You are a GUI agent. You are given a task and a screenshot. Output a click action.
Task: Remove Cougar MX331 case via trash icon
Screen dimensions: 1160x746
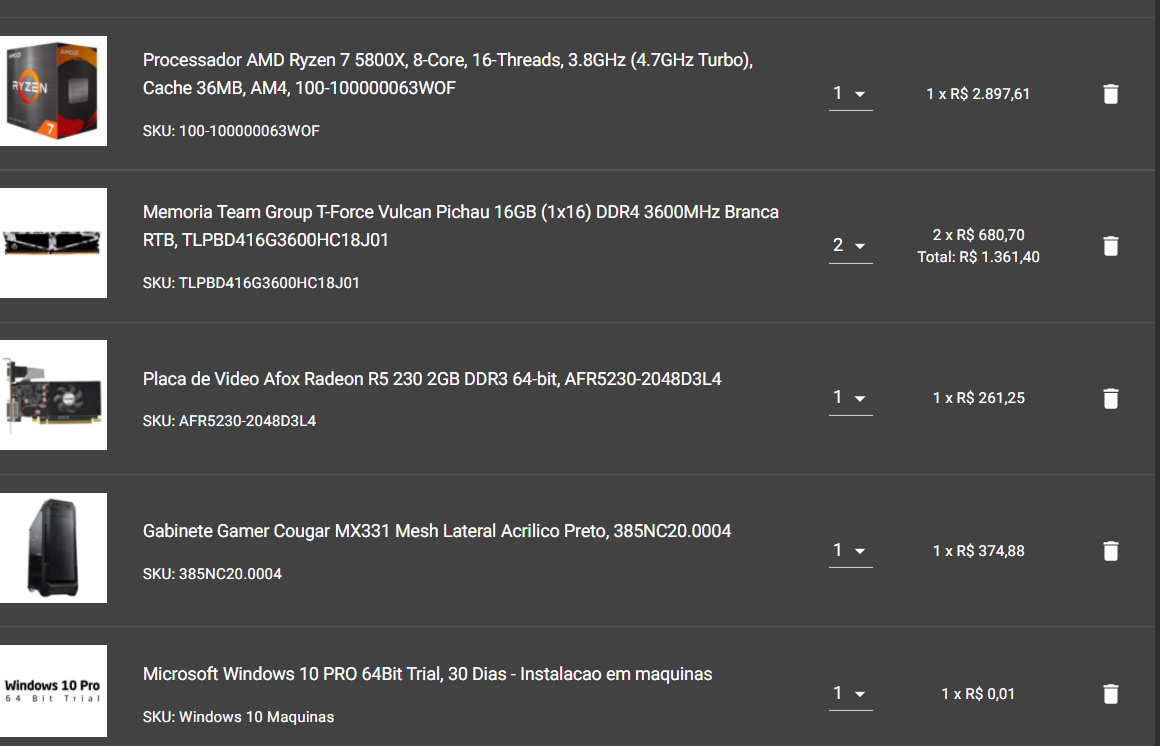click(1110, 551)
